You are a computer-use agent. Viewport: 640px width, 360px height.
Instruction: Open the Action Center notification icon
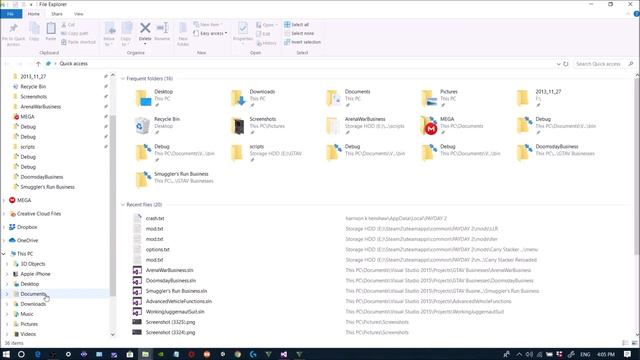coord(627,354)
